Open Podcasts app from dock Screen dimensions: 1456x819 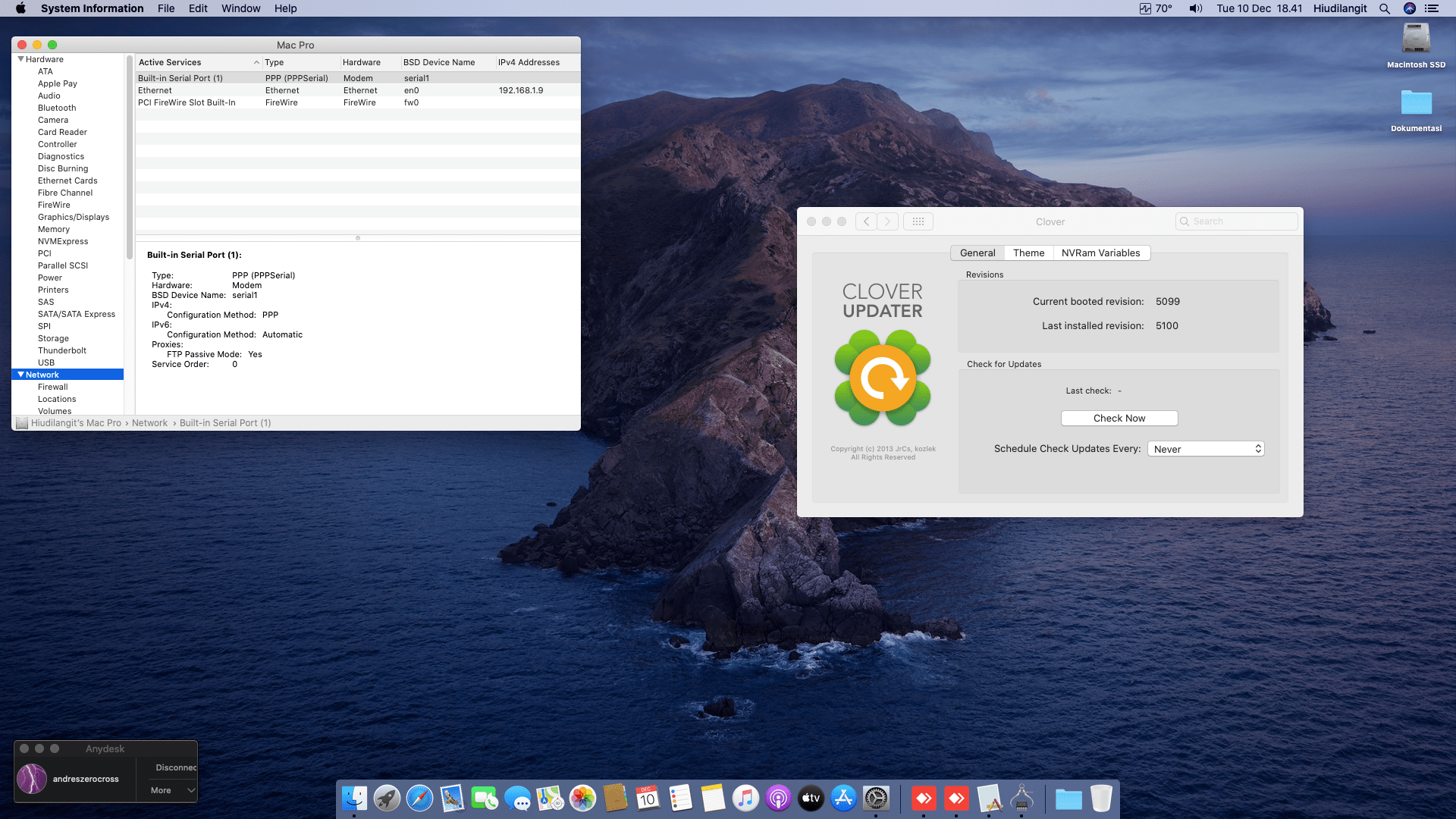[x=778, y=798]
